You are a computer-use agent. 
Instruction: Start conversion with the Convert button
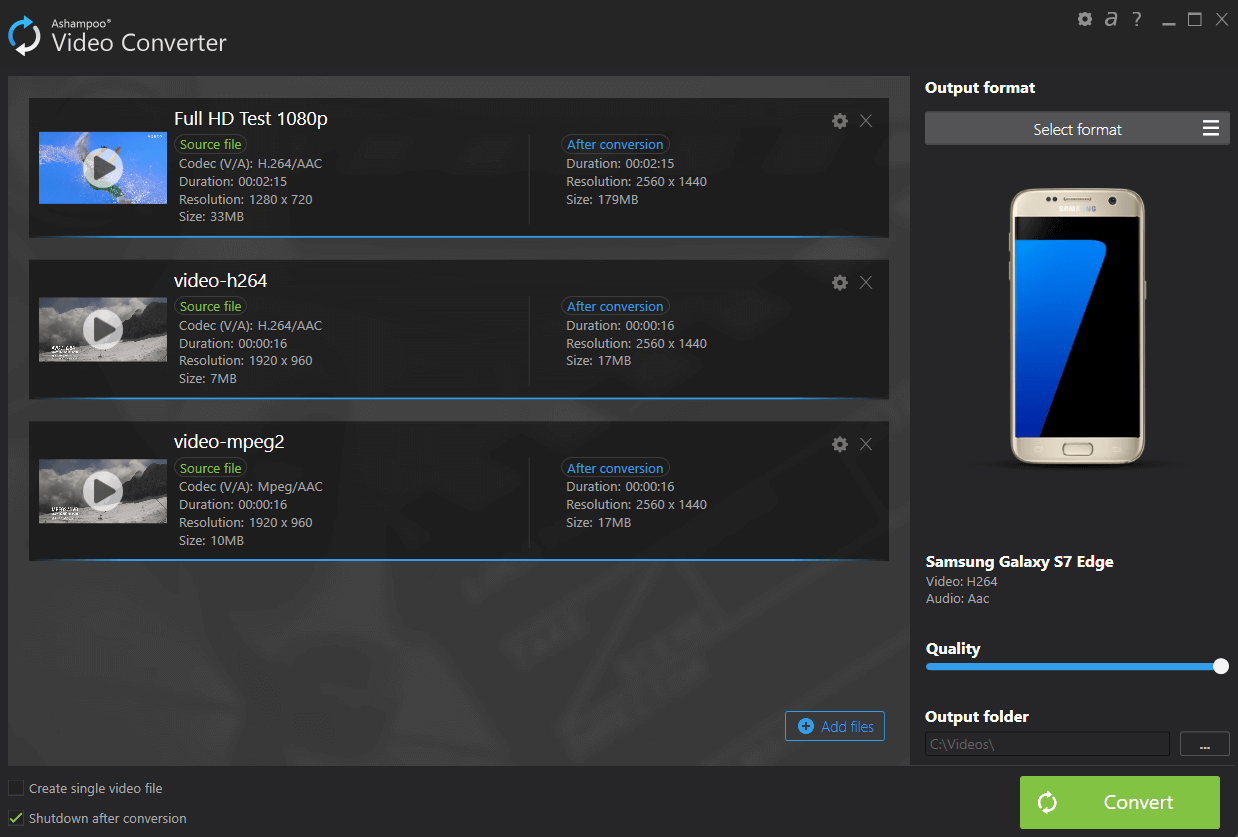point(1119,802)
